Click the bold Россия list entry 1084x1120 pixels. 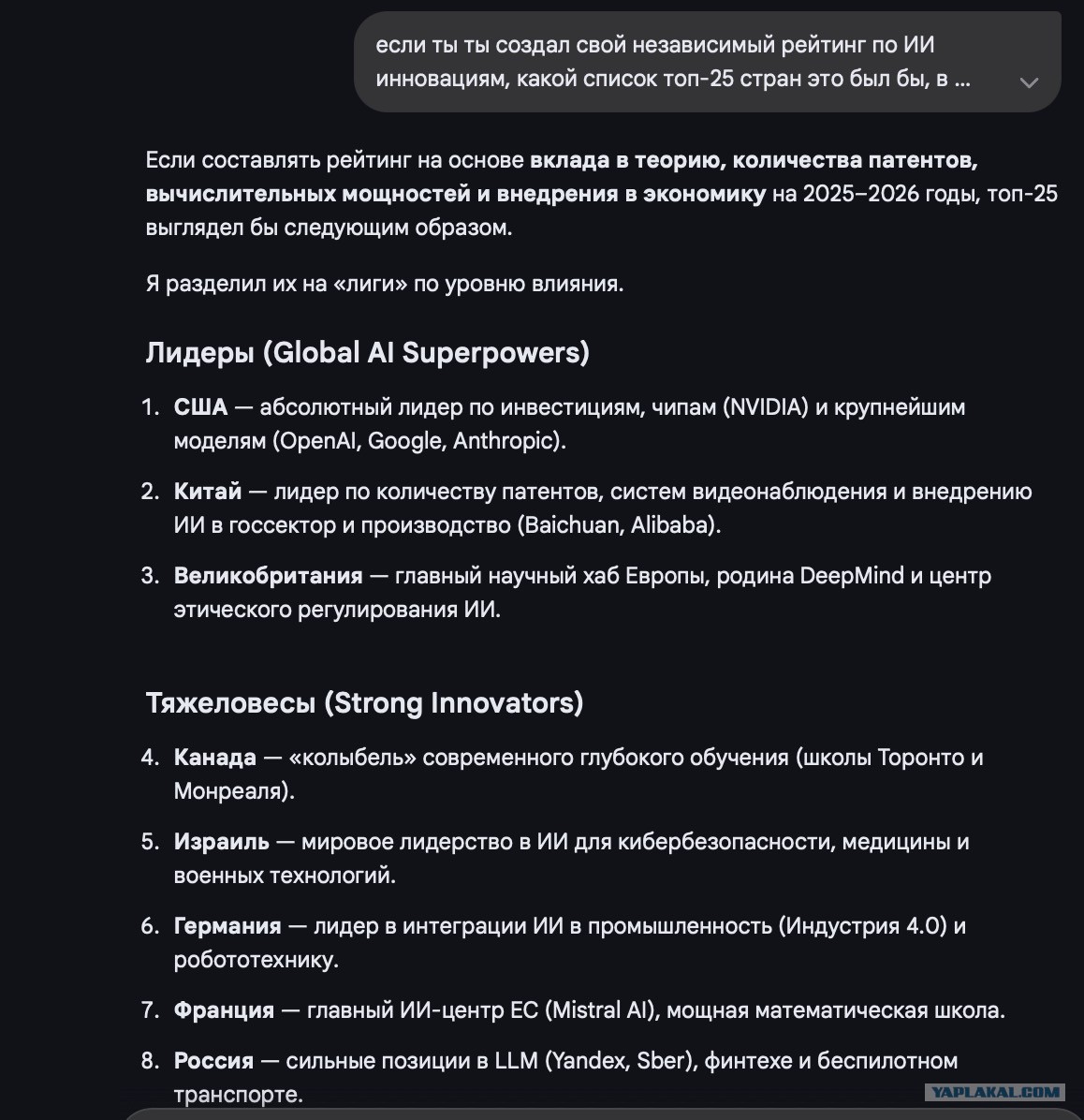(x=213, y=1061)
